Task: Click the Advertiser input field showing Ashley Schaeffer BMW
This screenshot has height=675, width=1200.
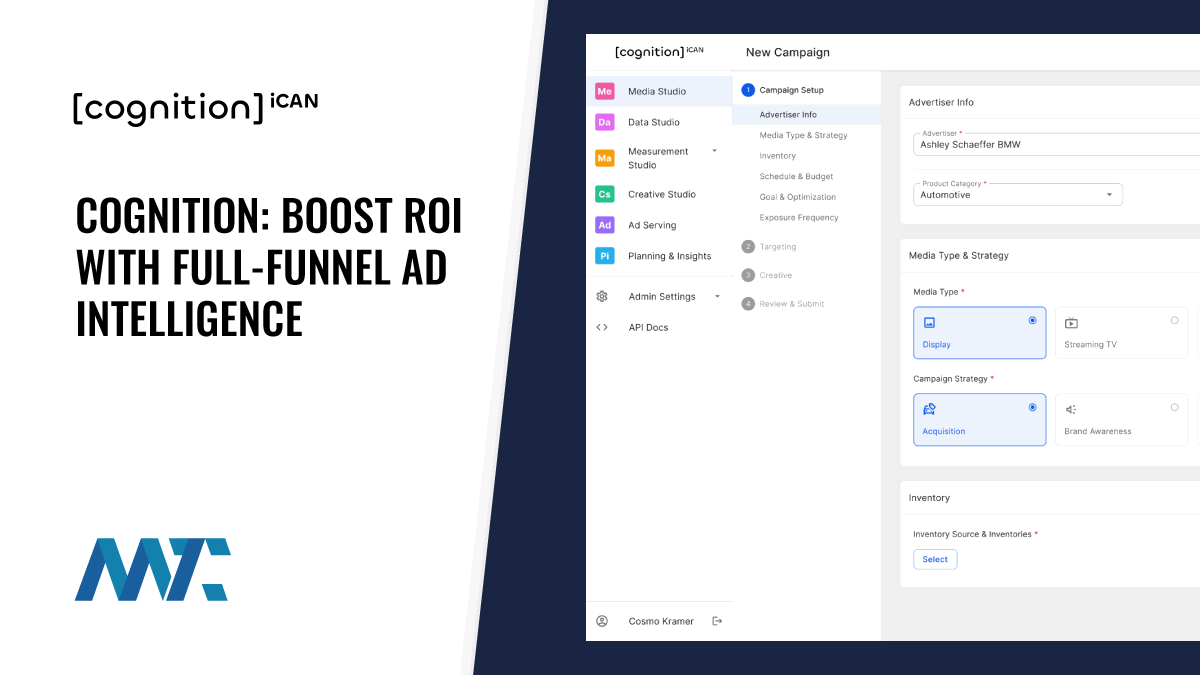Action: (1057, 144)
